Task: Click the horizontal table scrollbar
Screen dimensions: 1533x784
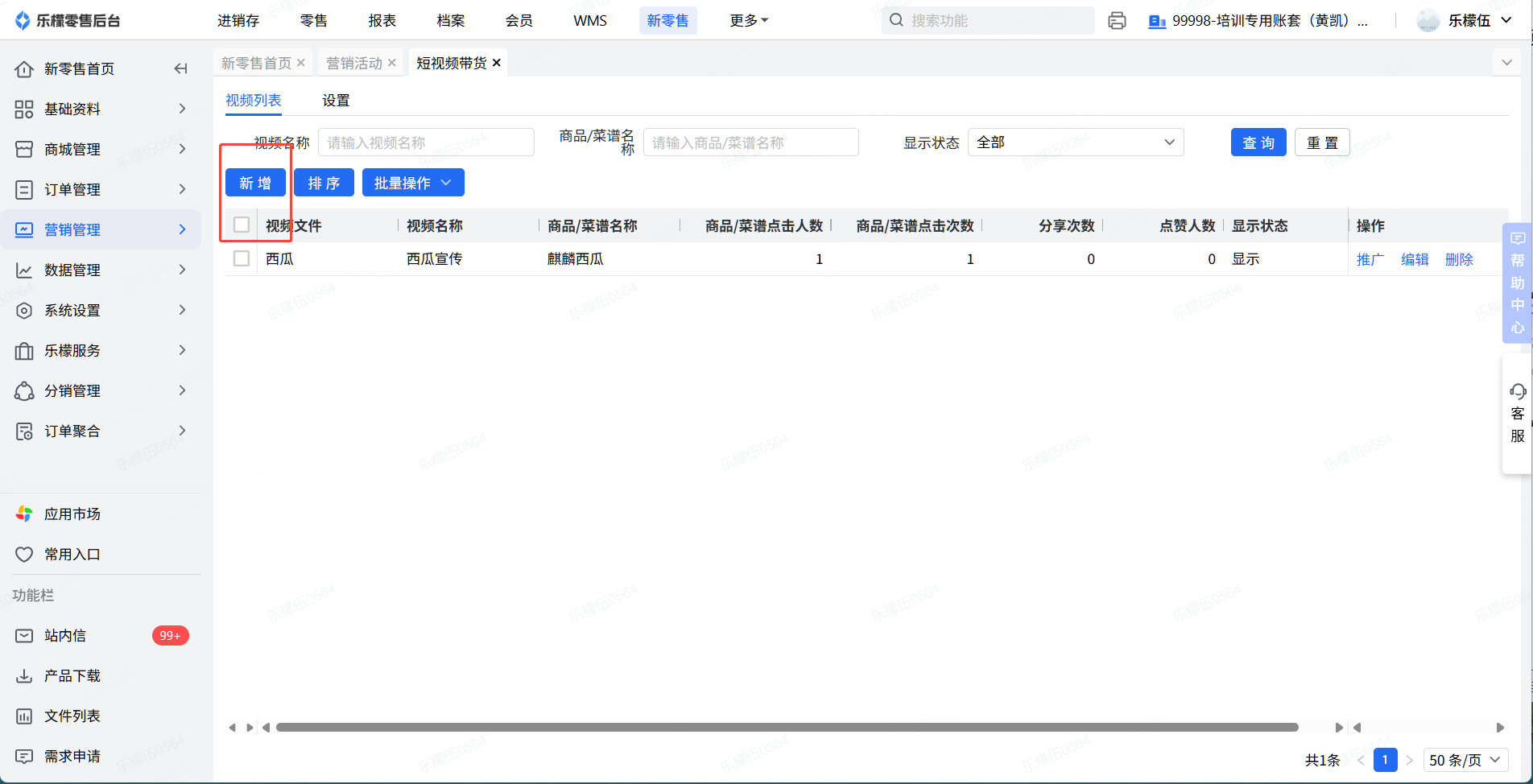Action: pyautogui.click(x=787, y=728)
